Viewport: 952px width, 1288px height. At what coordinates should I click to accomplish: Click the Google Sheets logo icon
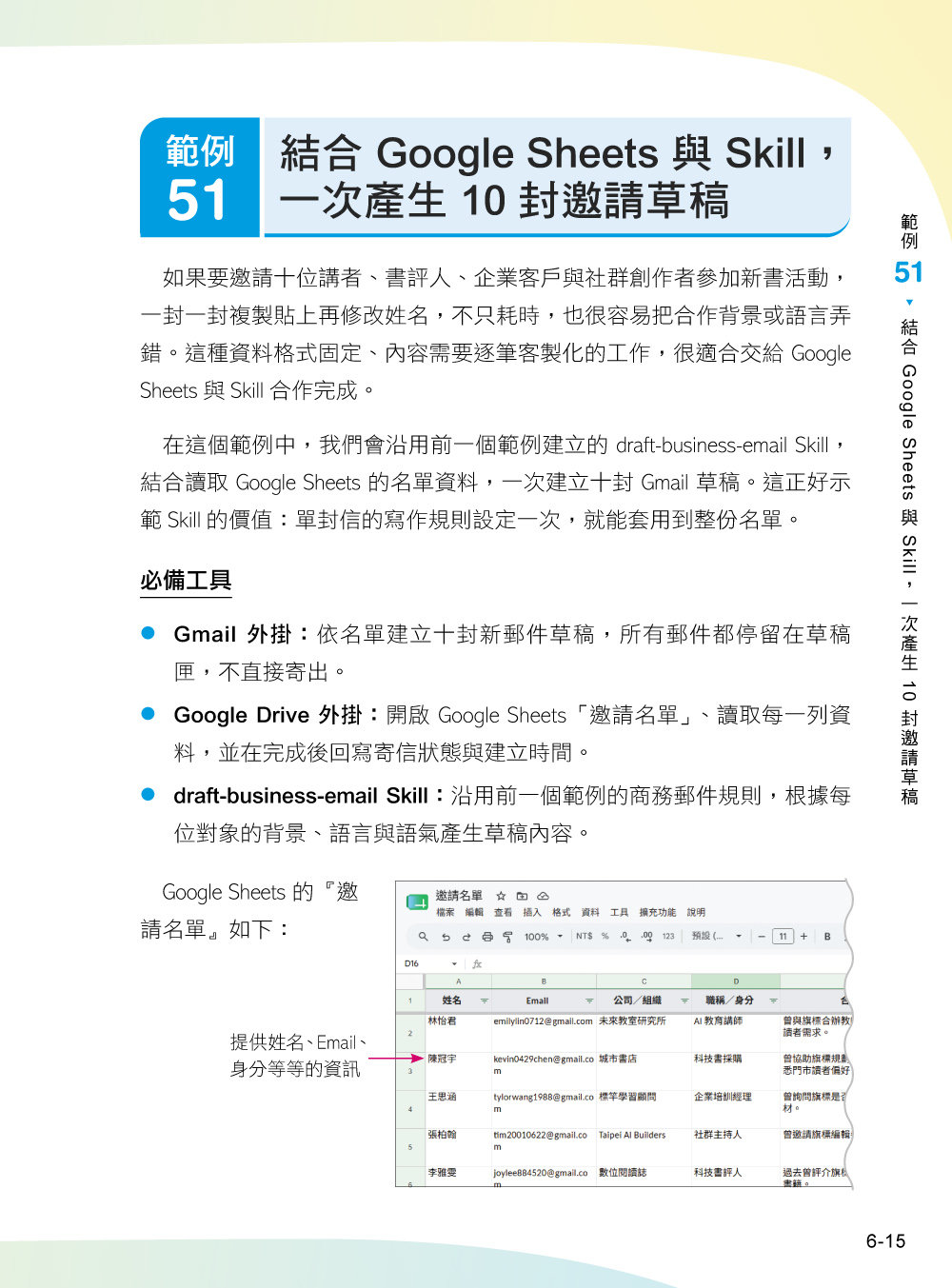(x=416, y=902)
